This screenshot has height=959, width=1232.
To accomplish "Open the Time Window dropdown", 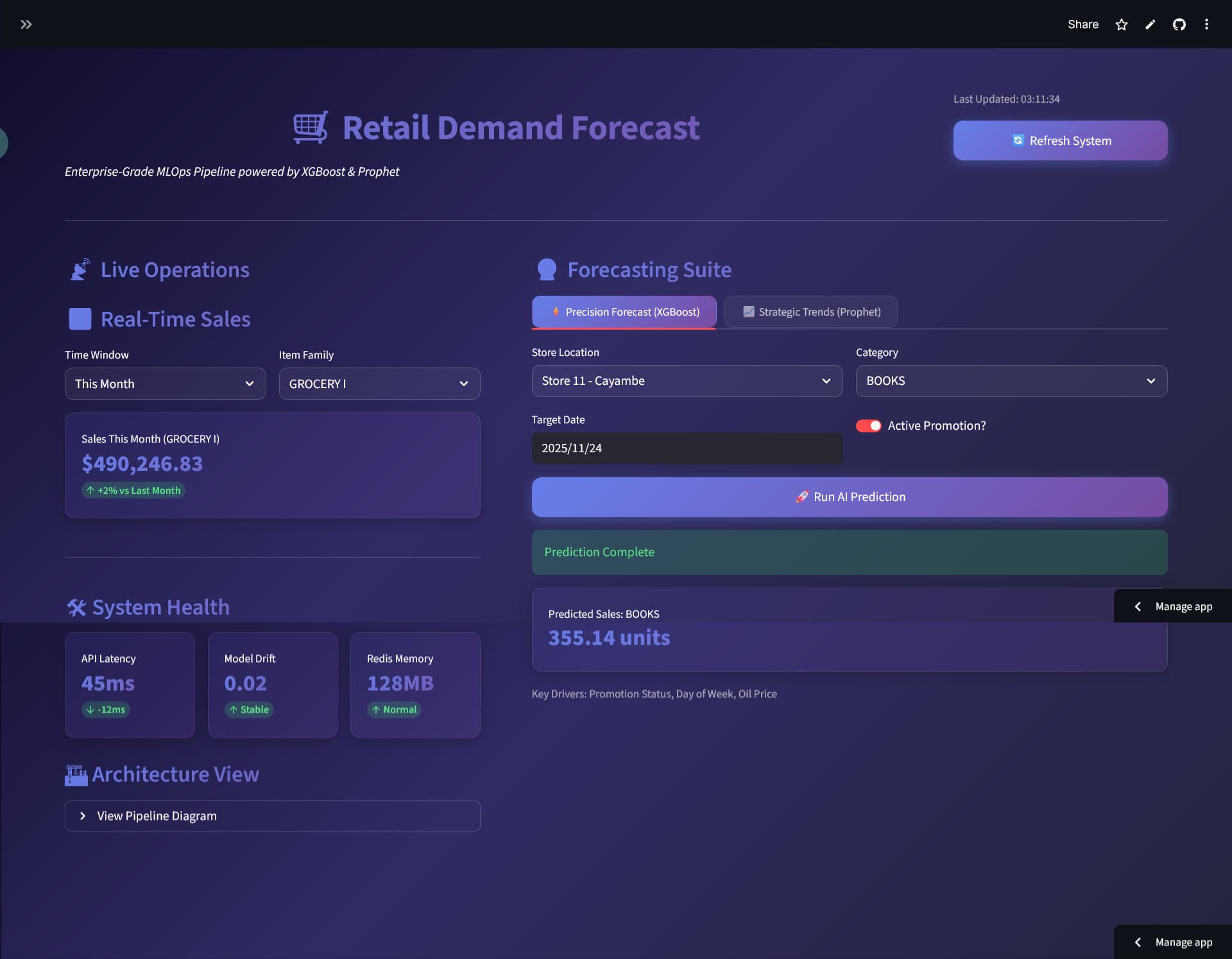I will click(x=165, y=383).
